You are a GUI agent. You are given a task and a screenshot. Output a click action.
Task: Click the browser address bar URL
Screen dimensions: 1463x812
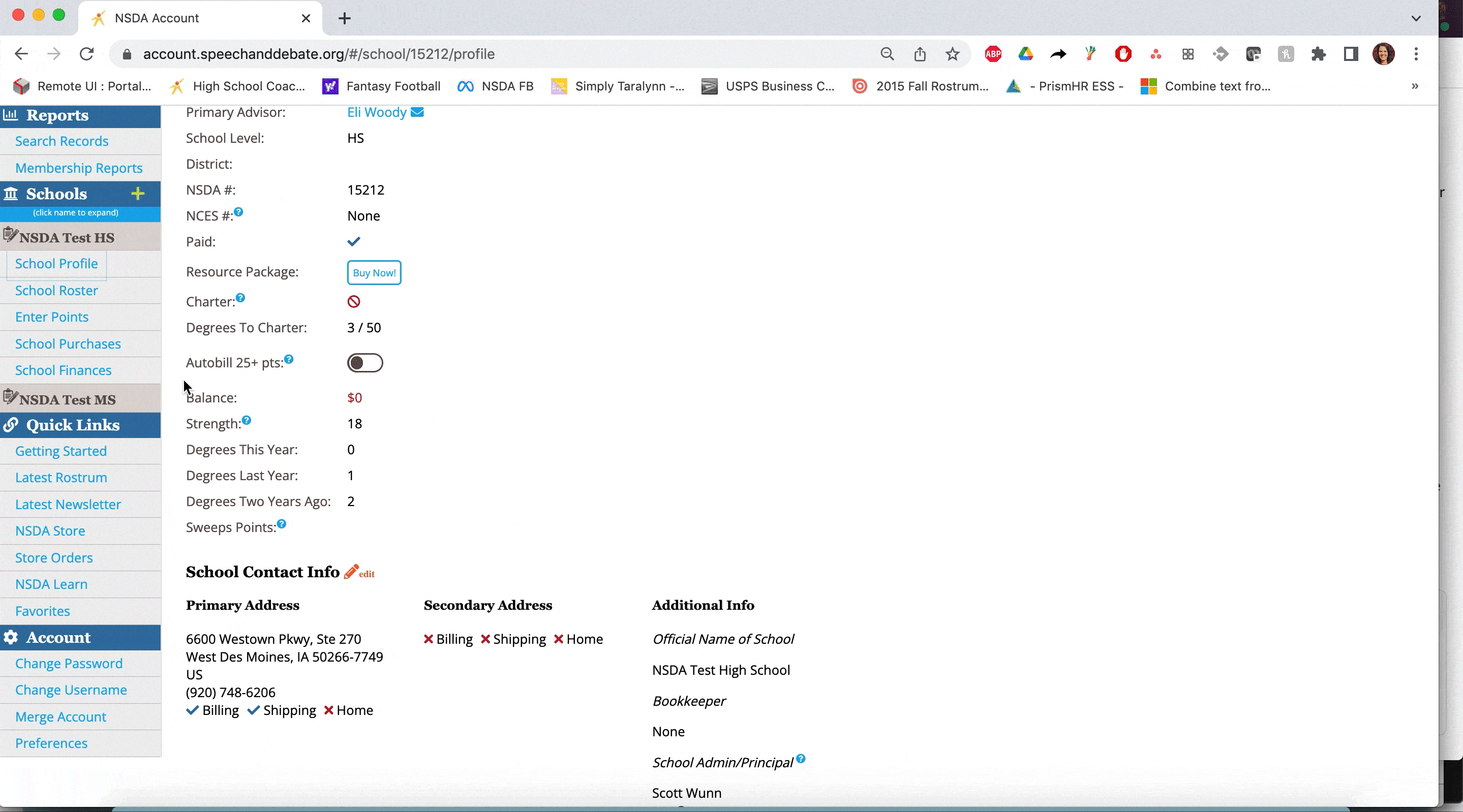point(319,54)
